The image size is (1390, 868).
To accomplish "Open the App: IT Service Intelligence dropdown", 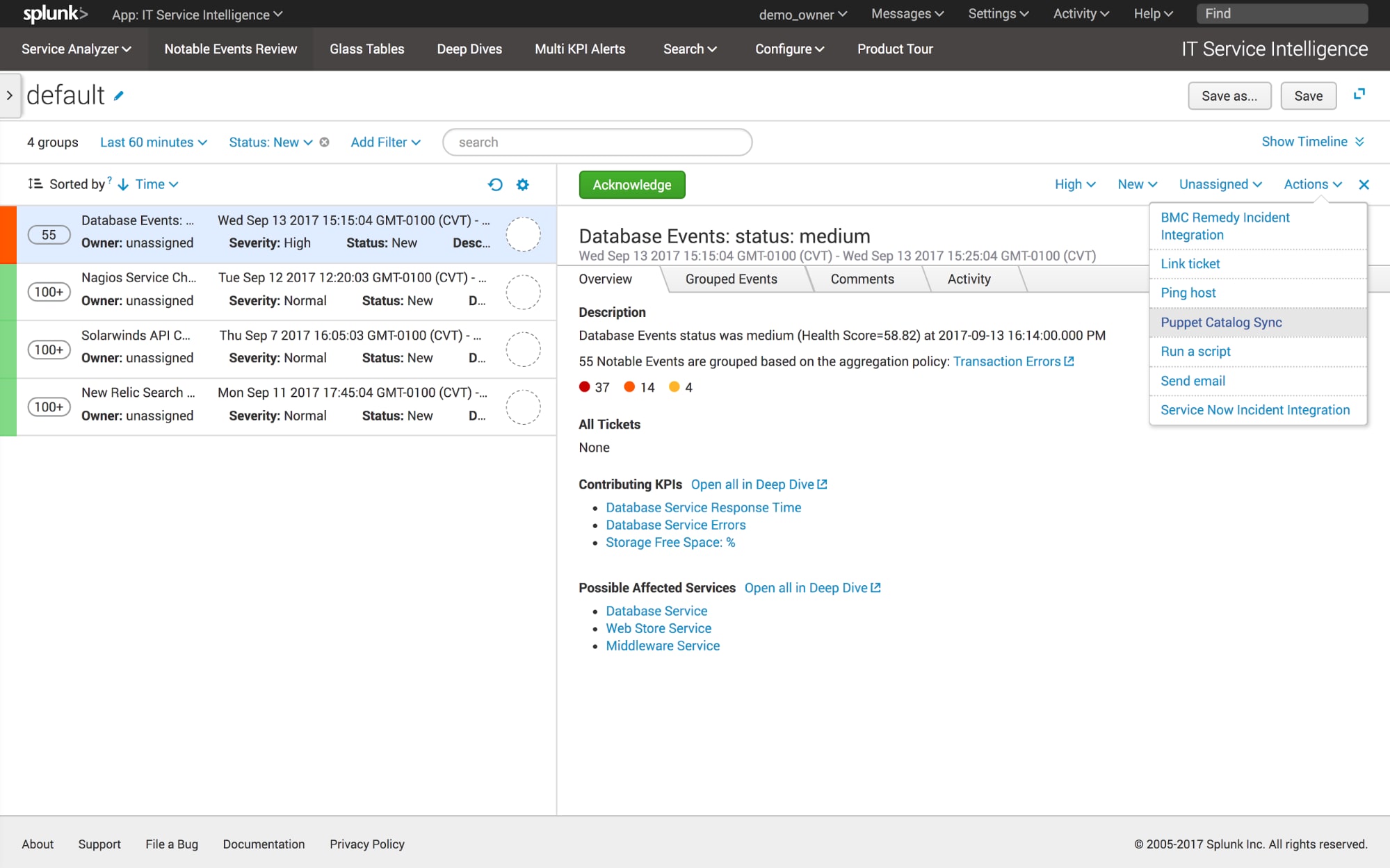I will (197, 15).
